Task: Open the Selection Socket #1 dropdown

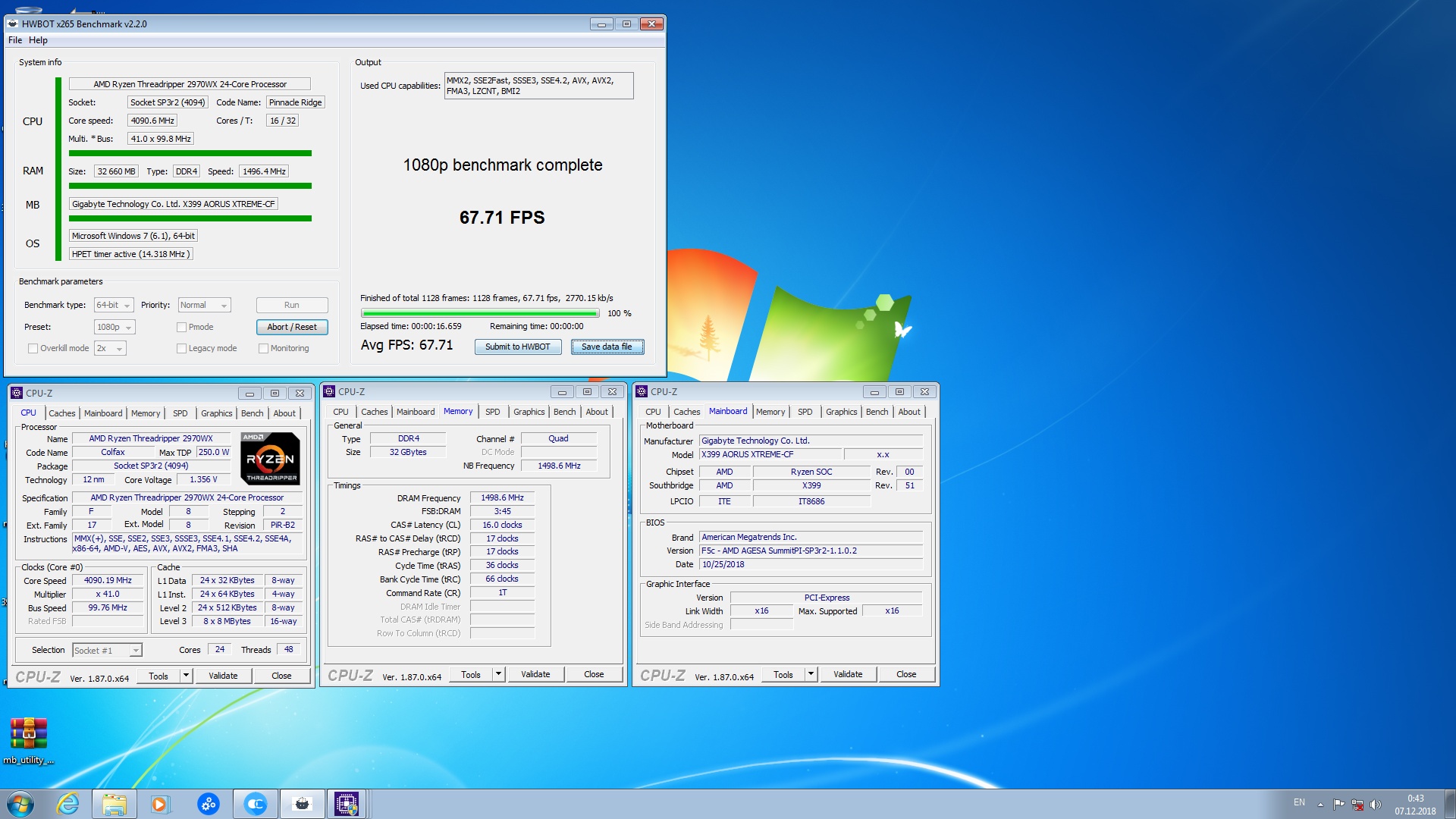Action: [x=107, y=651]
